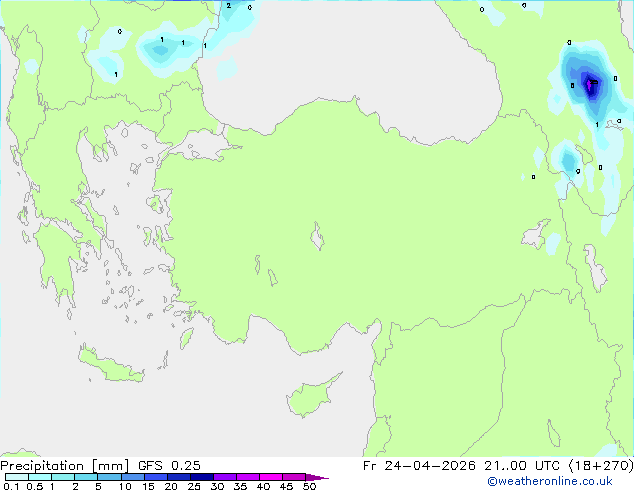Image resolution: width=634 pixels, height=490 pixels.
Task: Choose the 40–45 mm pink legend swatch
Action: point(271,477)
